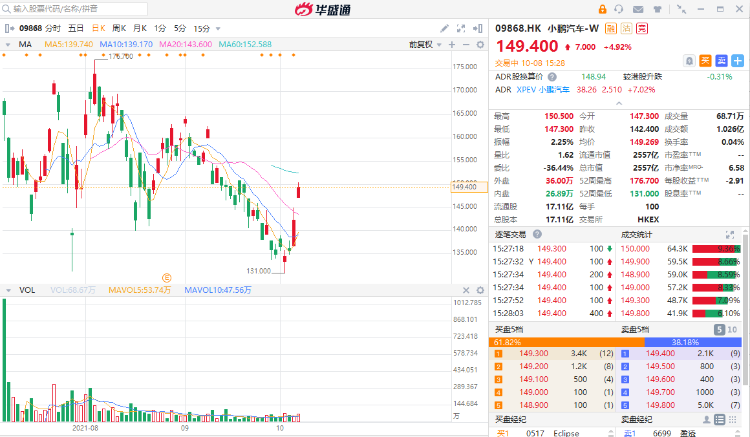Click the orange 61.82% bid ratio bar
The image size is (750, 437).
pos(567,342)
